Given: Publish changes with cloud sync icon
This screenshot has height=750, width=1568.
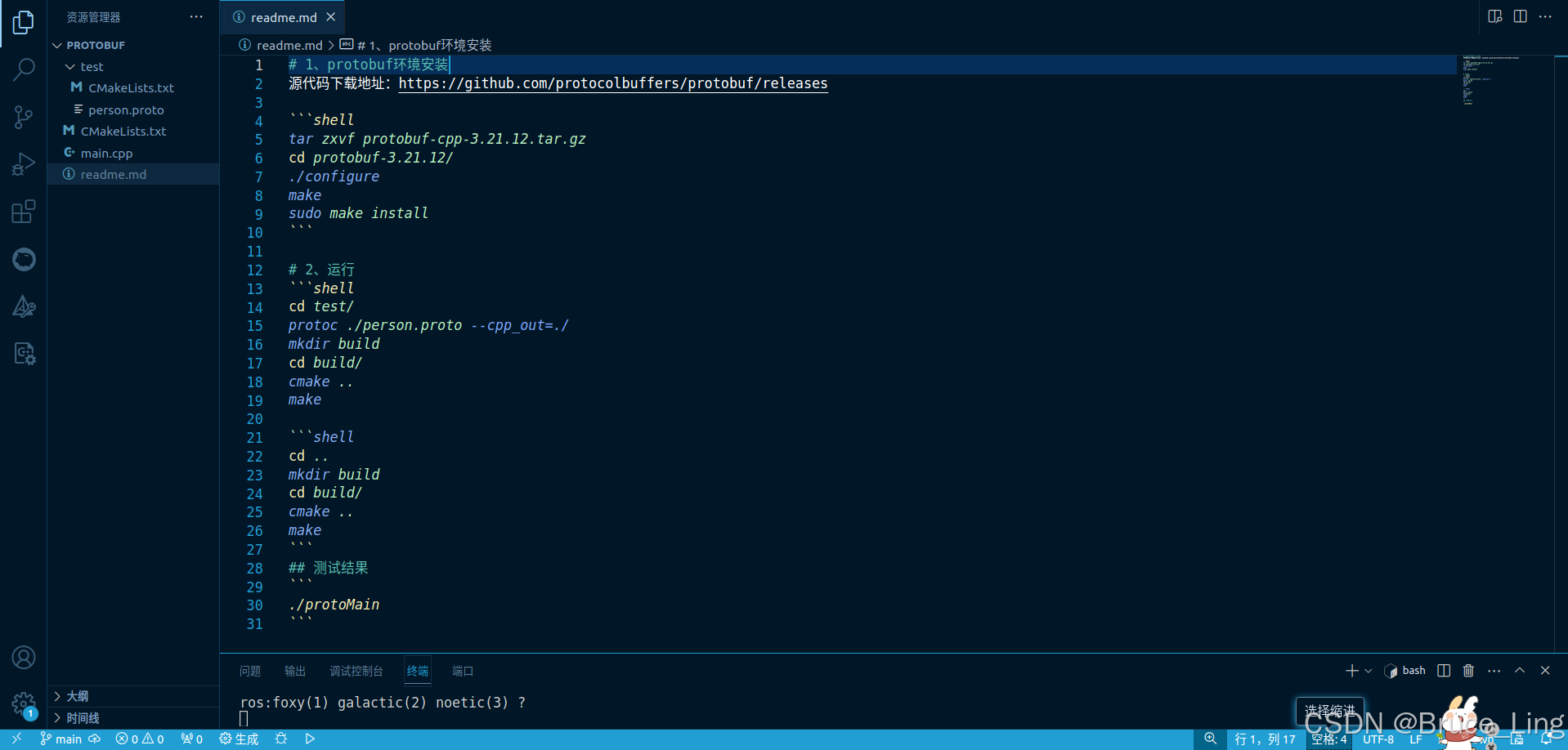Looking at the screenshot, I should click(95, 739).
